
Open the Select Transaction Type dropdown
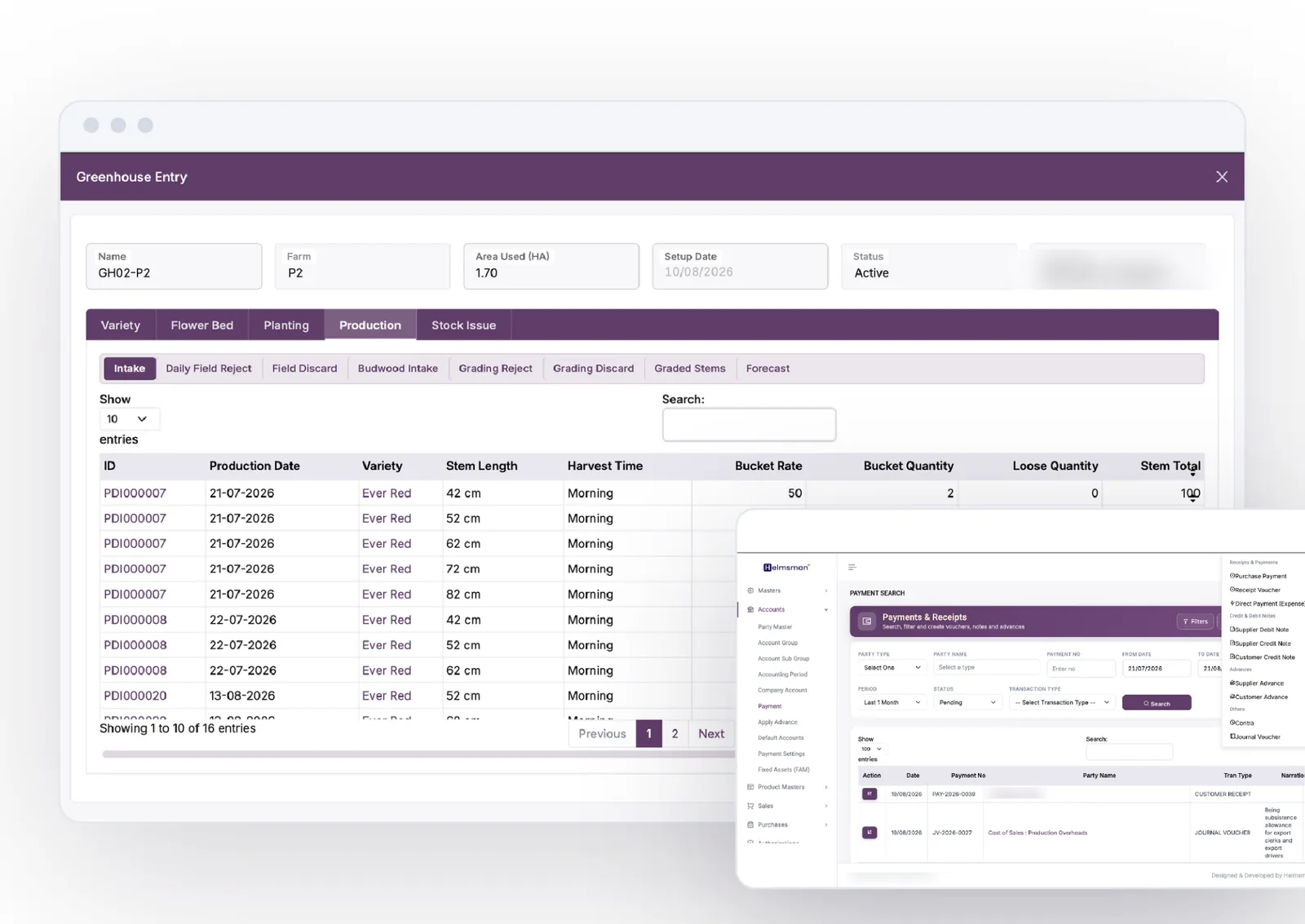1062,702
